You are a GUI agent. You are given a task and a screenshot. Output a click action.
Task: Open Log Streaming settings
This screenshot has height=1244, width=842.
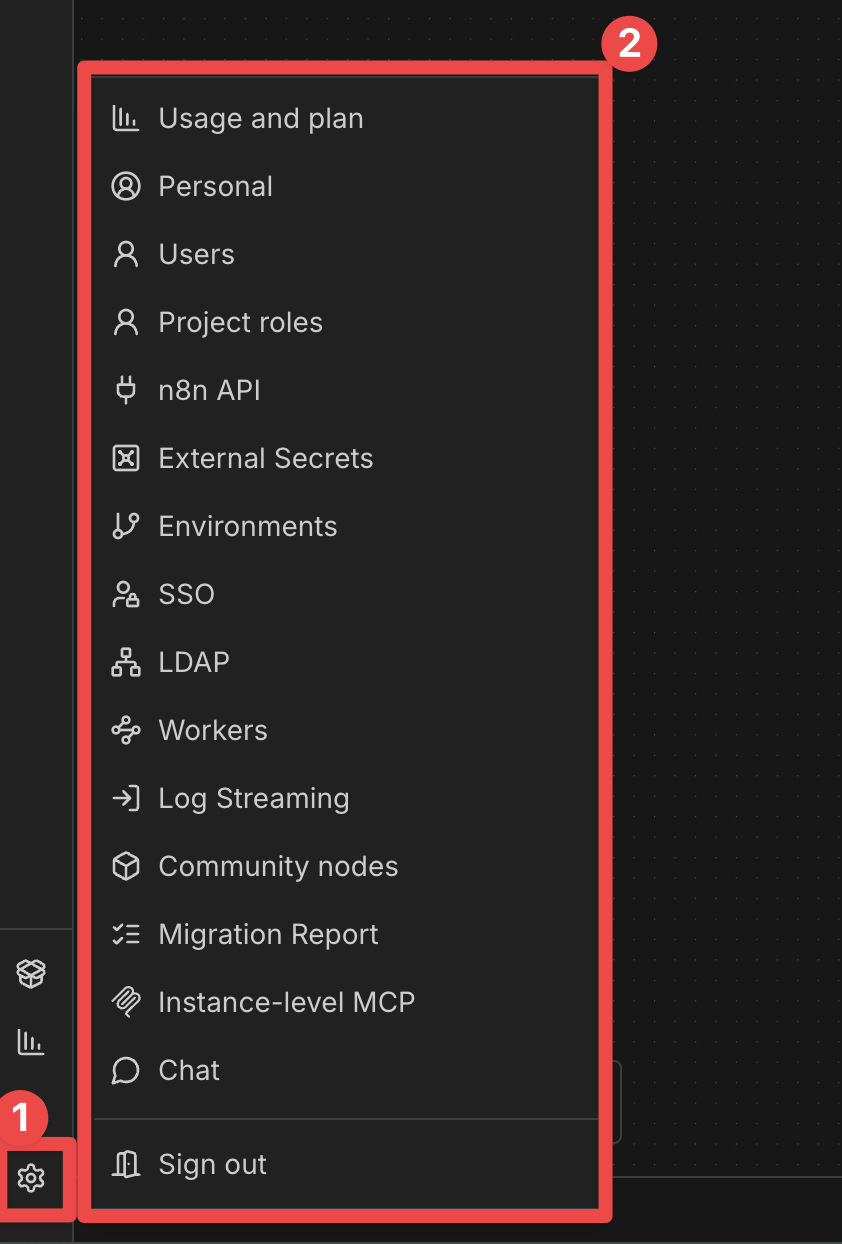click(x=254, y=798)
